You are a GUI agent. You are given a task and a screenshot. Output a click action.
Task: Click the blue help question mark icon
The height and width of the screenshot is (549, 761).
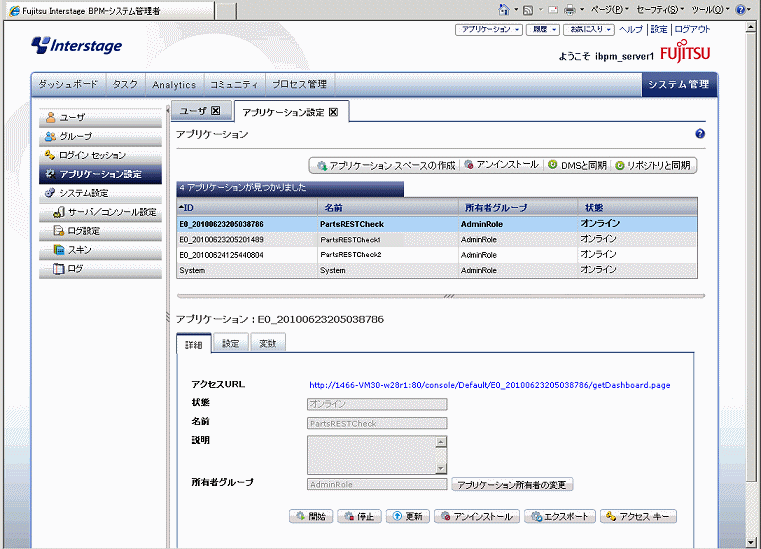click(700, 134)
